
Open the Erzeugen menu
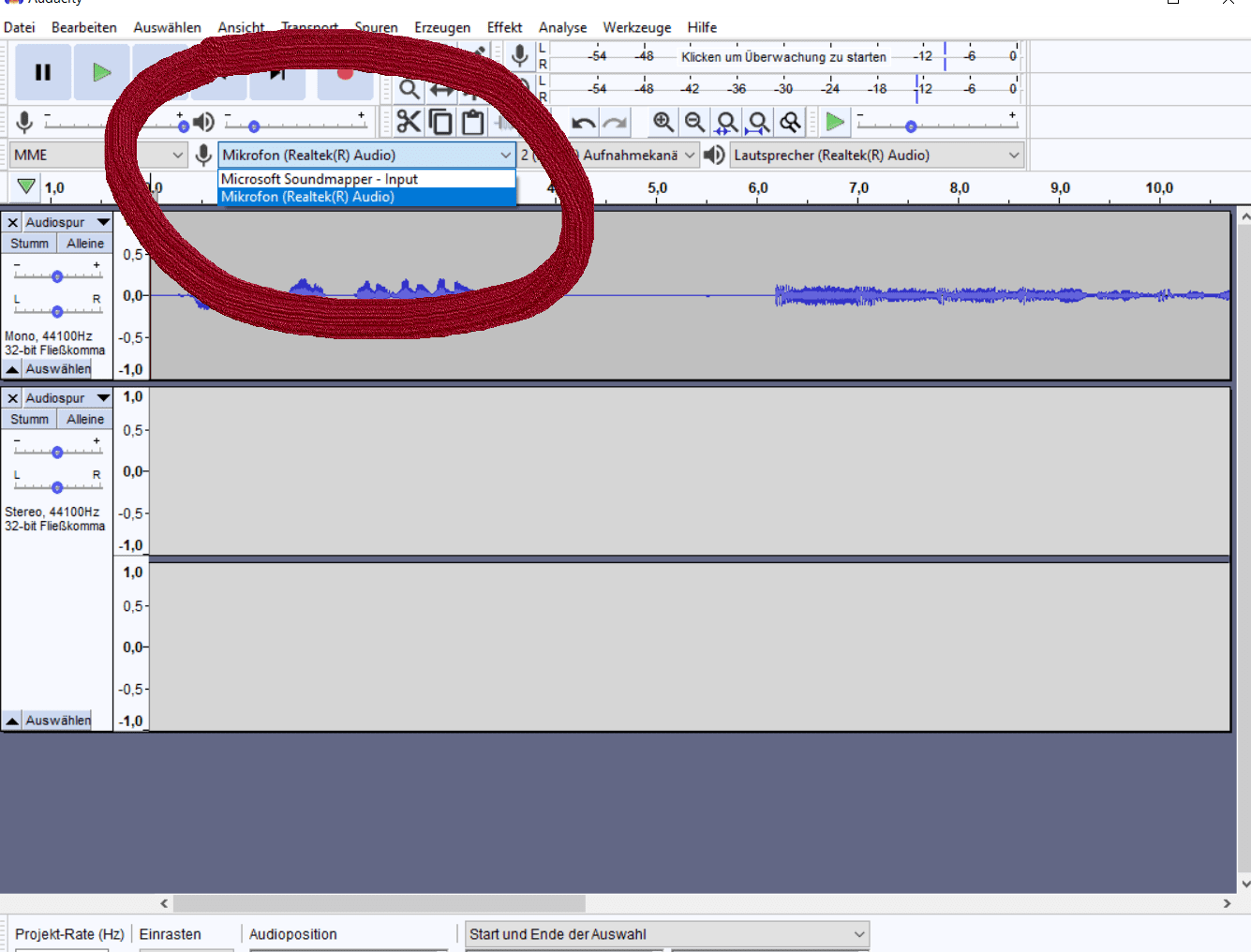[442, 27]
